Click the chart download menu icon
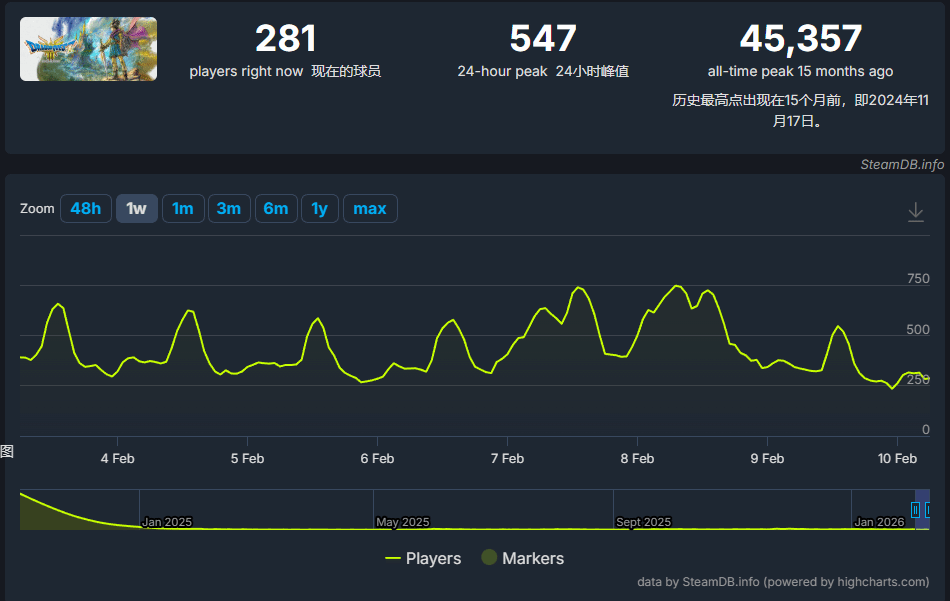This screenshot has width=950, height=601. pyautogui.click(x=915, y=212)
